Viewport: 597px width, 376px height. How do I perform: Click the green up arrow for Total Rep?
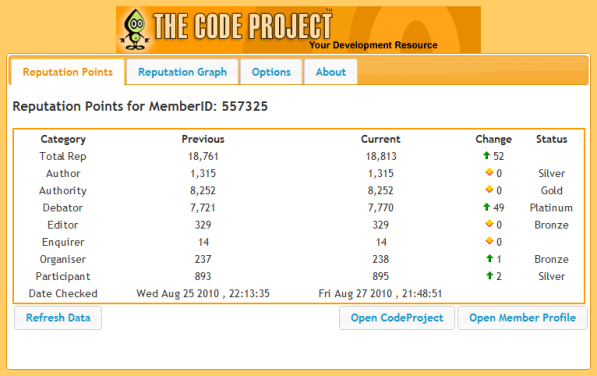486,155
